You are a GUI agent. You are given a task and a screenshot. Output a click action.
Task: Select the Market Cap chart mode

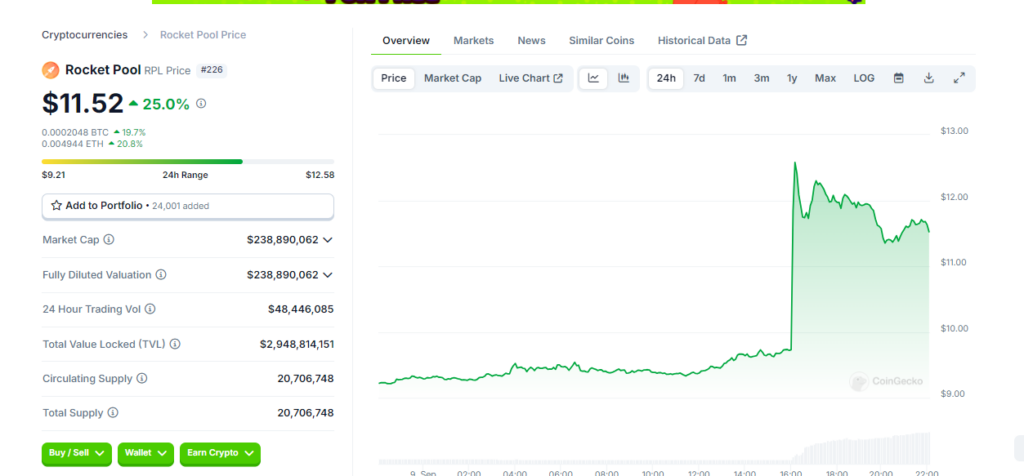[453, 78]
